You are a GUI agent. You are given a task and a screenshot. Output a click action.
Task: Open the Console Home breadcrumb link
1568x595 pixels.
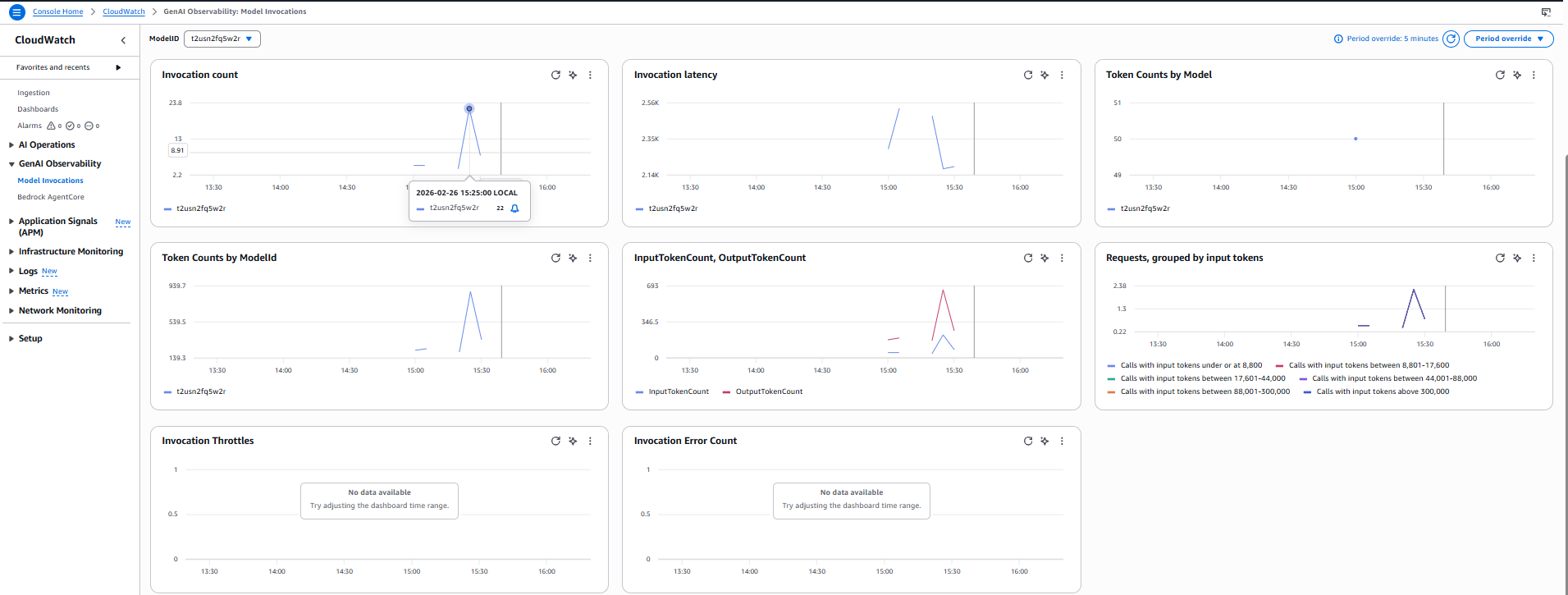click(57, 11)
